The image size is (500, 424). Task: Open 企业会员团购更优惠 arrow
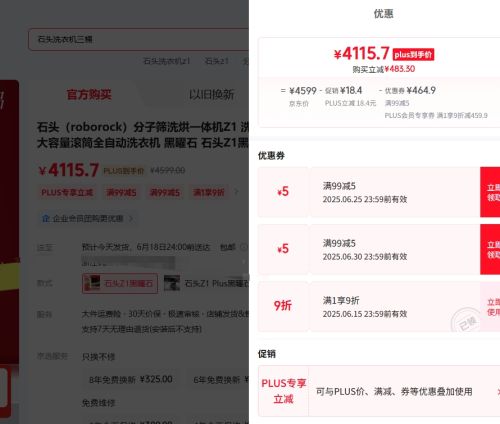point(131,219)
